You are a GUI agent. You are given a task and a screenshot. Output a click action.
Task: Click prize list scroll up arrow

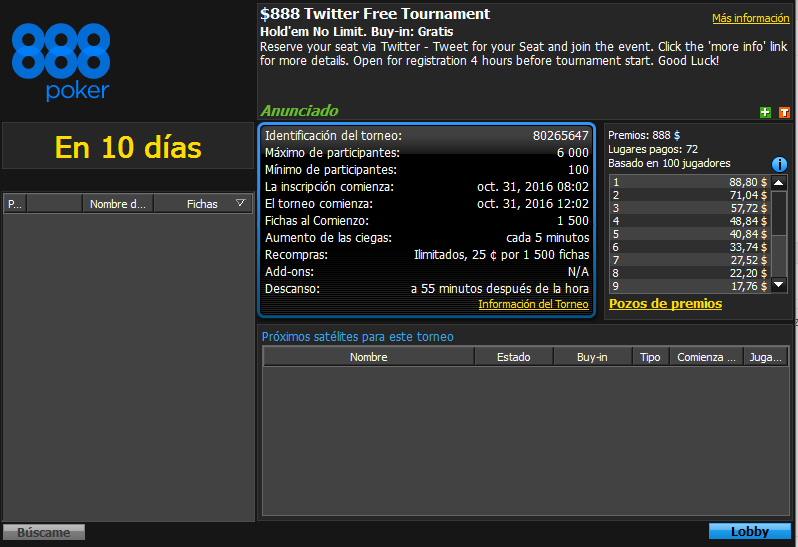click(x=779, y=183)
